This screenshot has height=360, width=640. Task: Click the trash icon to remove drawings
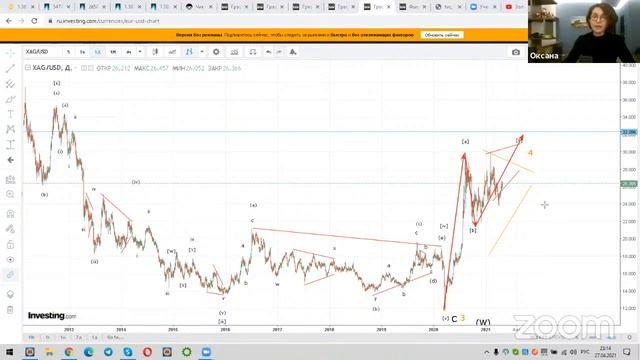10,310
